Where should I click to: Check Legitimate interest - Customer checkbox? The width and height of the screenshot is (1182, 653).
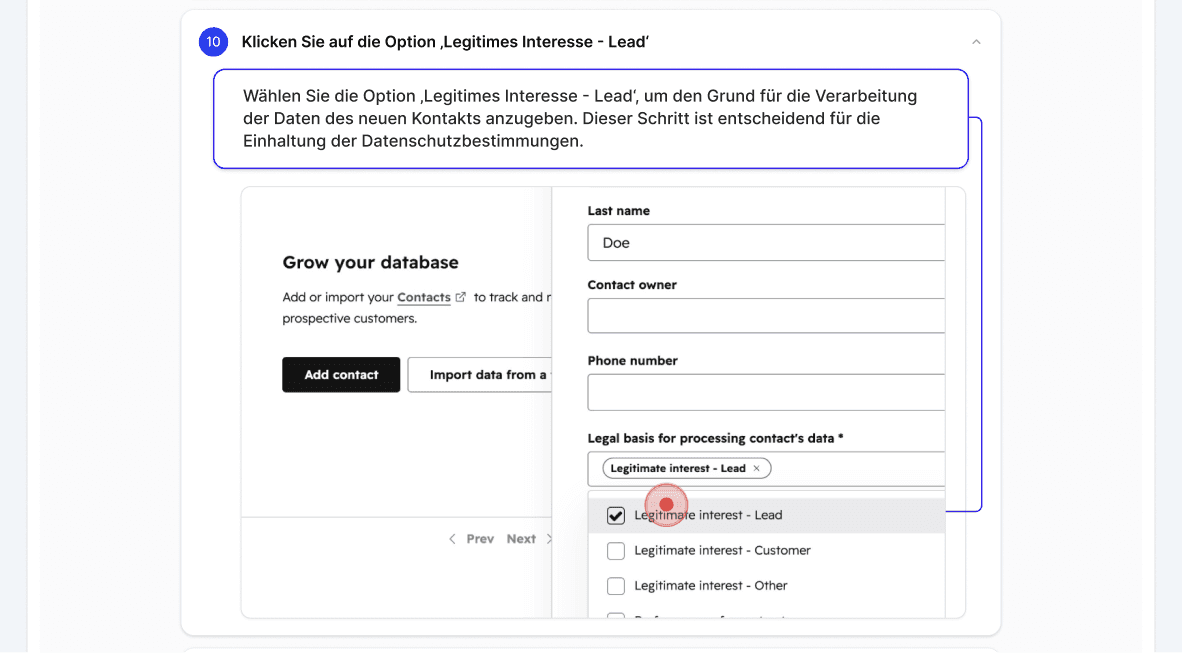(x=616, y=550)
